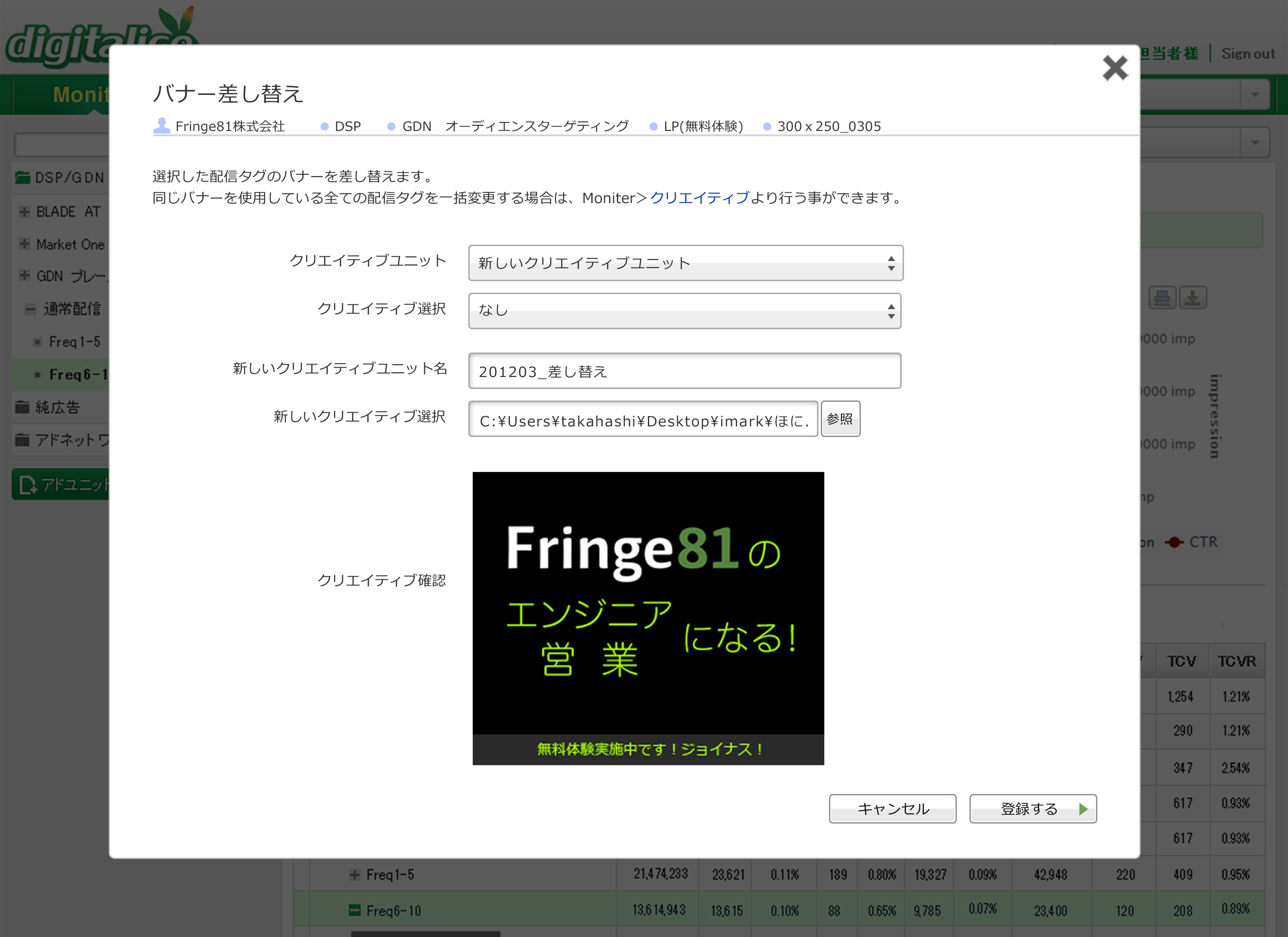Expand the BLADE AT tree node
1288x937 pixels.
(x=24, y=212)
